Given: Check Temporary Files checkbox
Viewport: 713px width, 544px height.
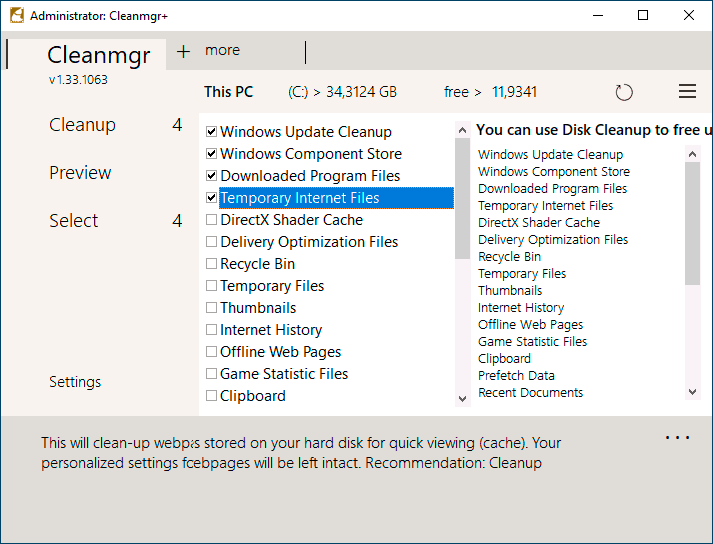Looking at the screenshot, I should pos(211,286).
